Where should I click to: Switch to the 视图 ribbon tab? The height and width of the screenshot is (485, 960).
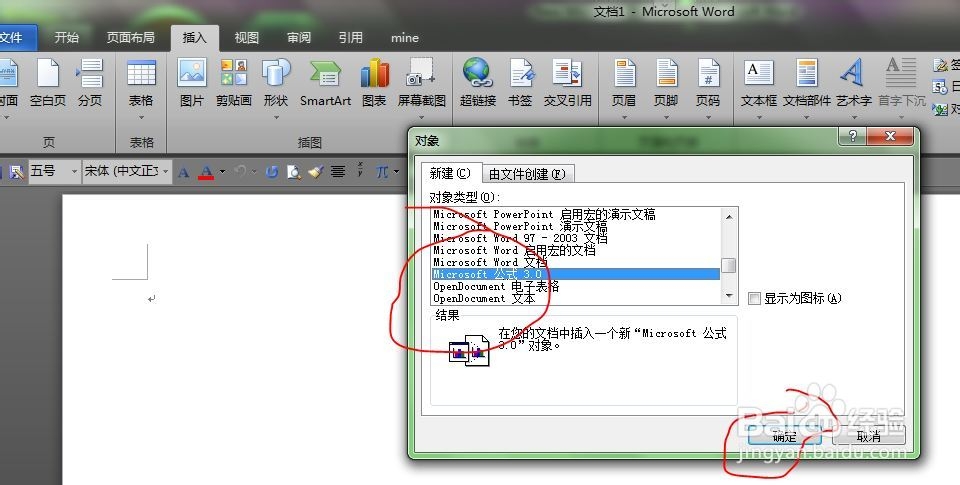[x=247, y=38]
